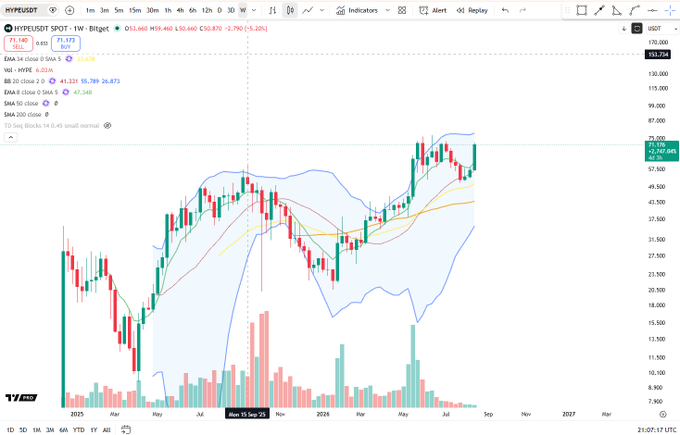Click the TradingView PRO logo
Image resolution: width=680 pixels, height=435 pixels.
point(21,398)
